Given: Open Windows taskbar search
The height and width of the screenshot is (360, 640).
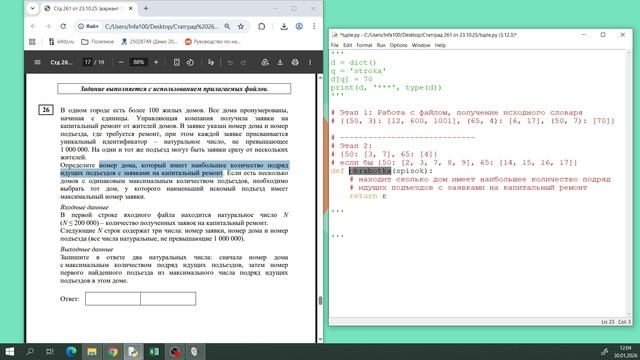Looking at the screenshot, I should [x=30, y=351].
